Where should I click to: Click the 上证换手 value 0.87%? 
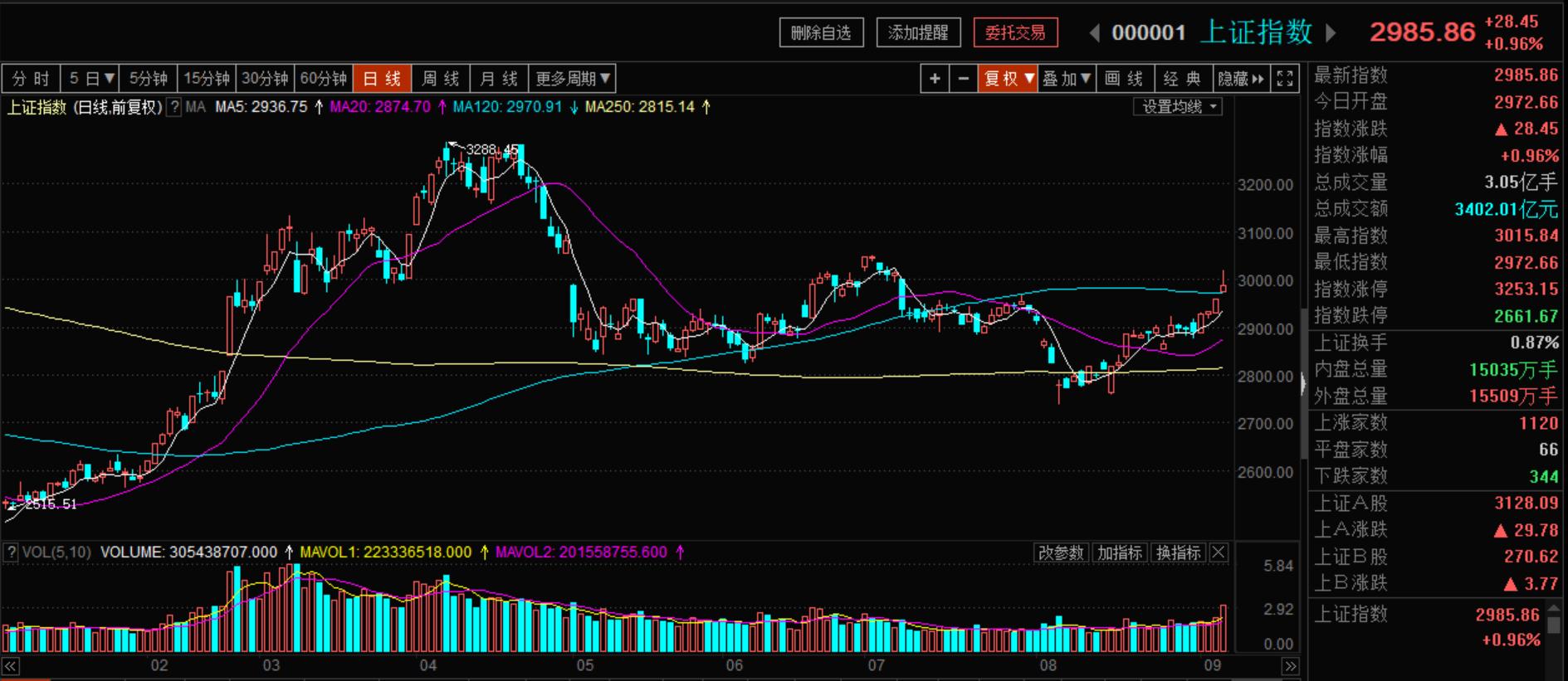(x=1534, y=343)
